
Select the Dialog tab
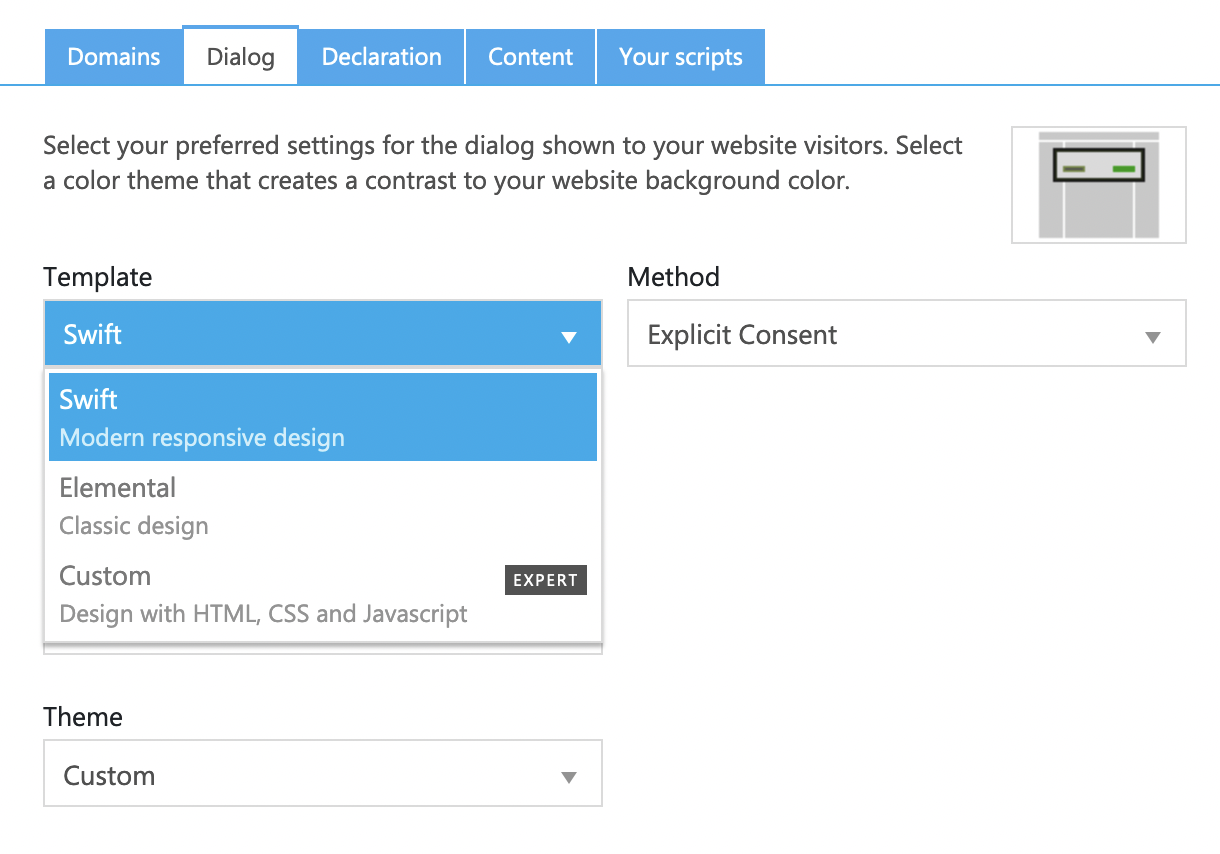pos(241,57)
